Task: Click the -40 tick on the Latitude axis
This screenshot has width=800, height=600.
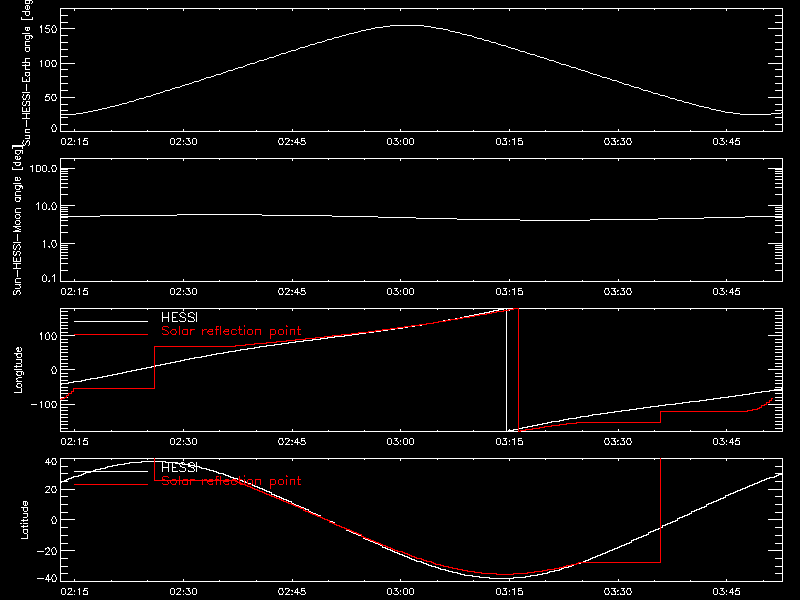Action: point(46,578)
